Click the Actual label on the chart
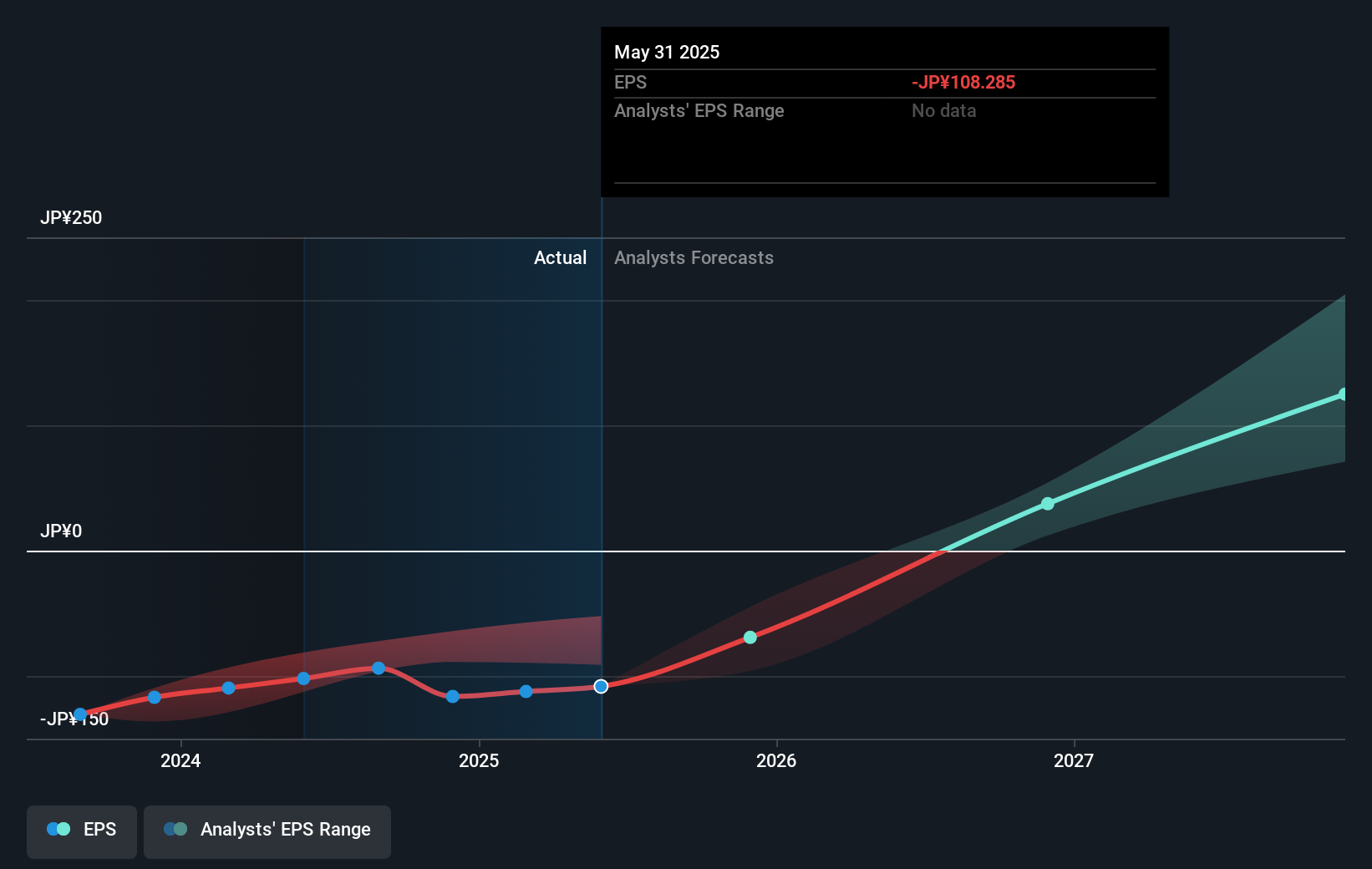Image resolution: width=1372 pixels, height=869 pixels. 560,258
